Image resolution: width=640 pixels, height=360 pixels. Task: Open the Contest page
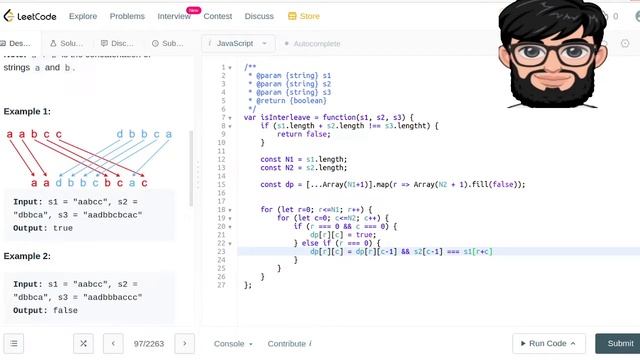pos(218,16)
